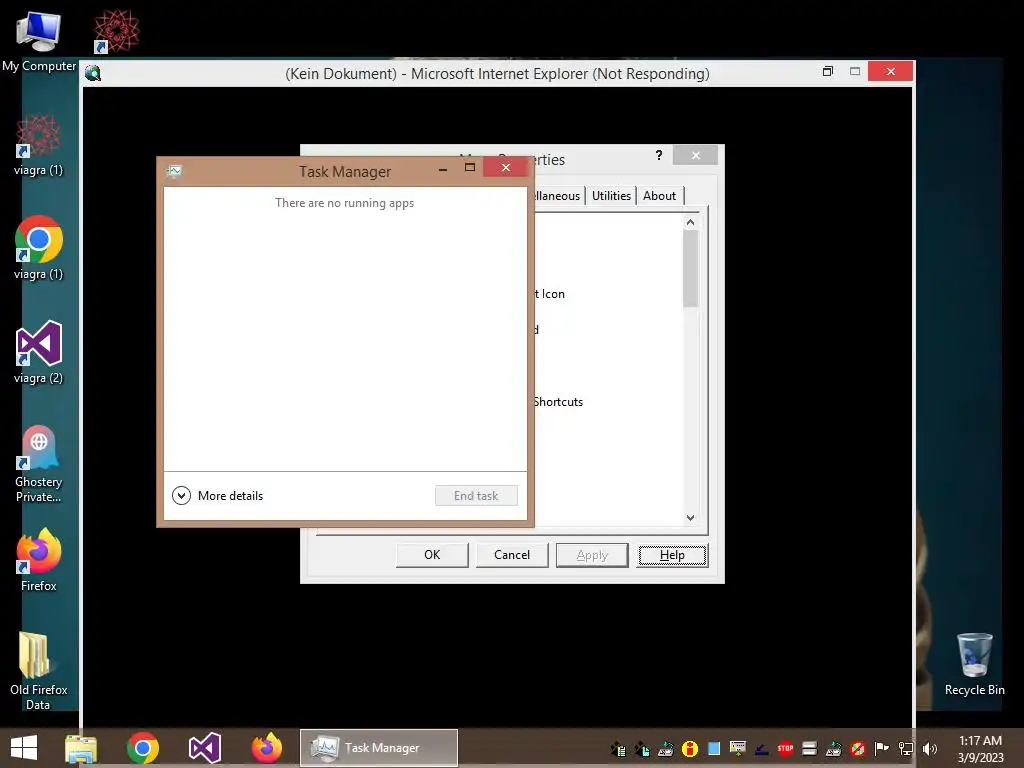
Task: Click the red crossed-circle tray icon
Action: pos(858,748)
